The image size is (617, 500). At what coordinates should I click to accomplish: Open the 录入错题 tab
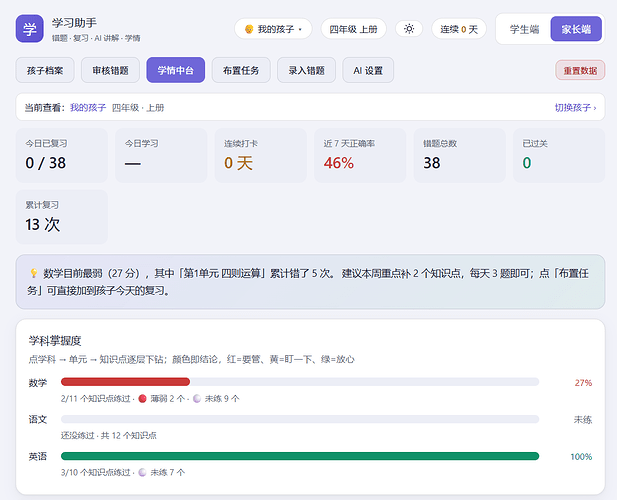click(306, 70)
